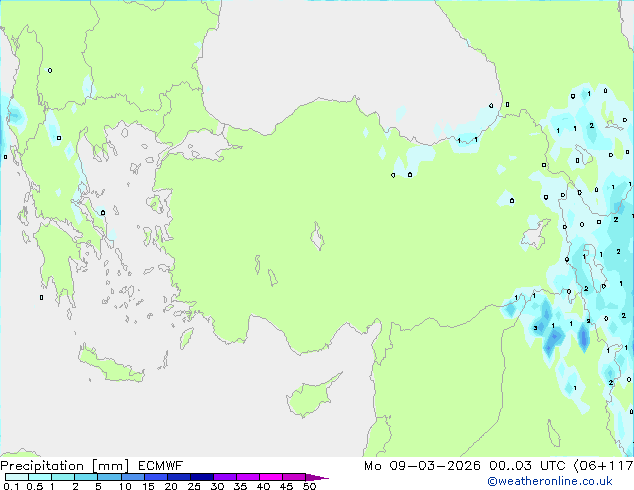
Task: Select the 0.5–1 mm legend swatch
Action: point(40,477)
